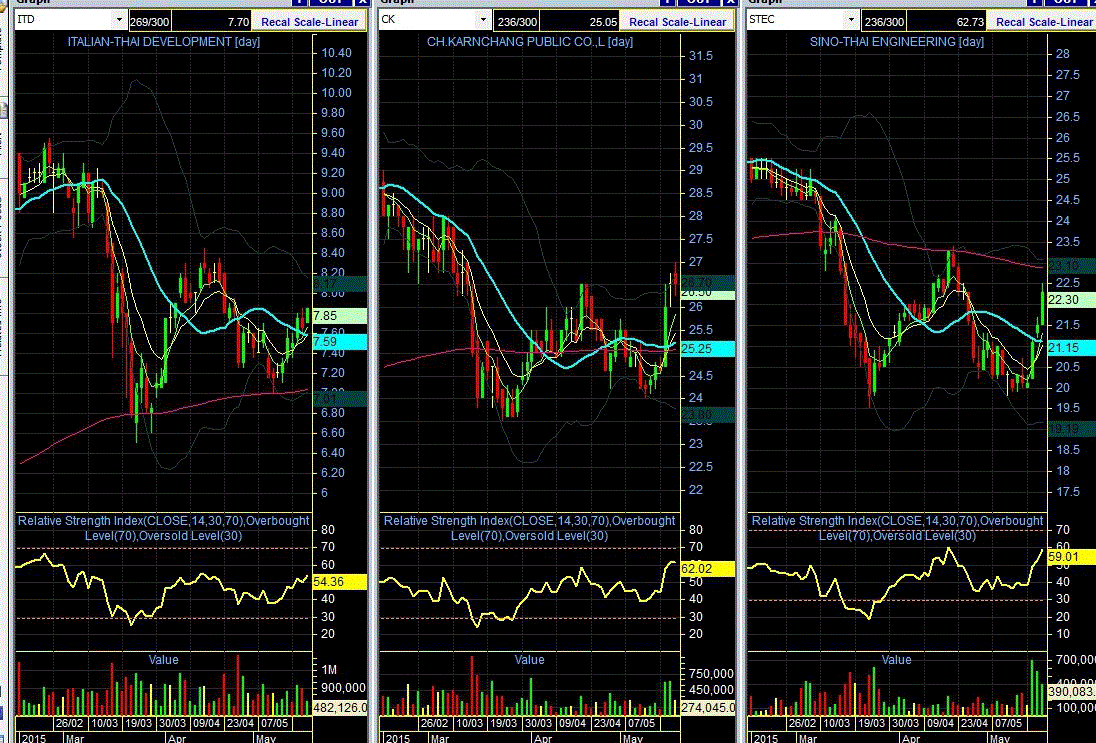Click the 21.15 cyan price tag on STEC chart

(x=1072, y=347)
